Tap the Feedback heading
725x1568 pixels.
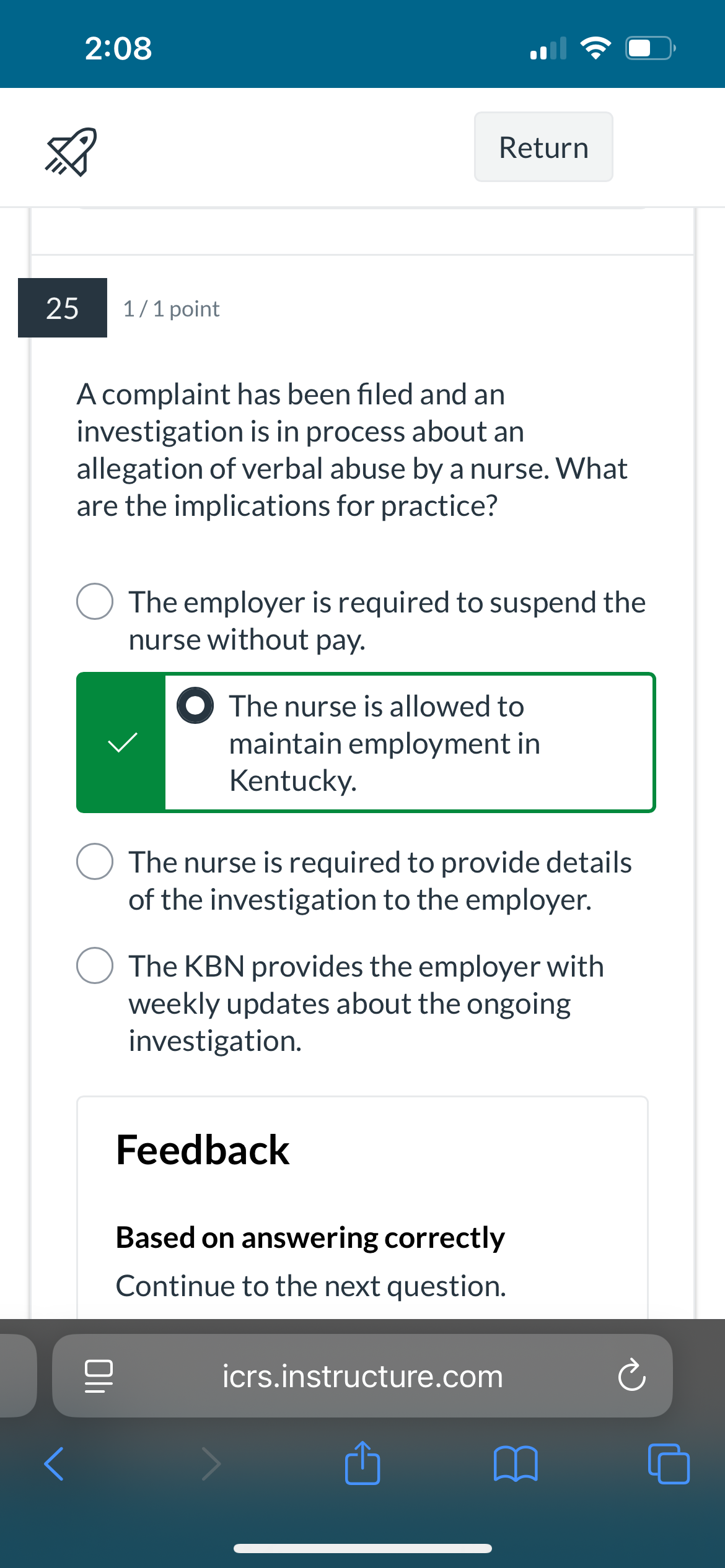(203, 1150)
